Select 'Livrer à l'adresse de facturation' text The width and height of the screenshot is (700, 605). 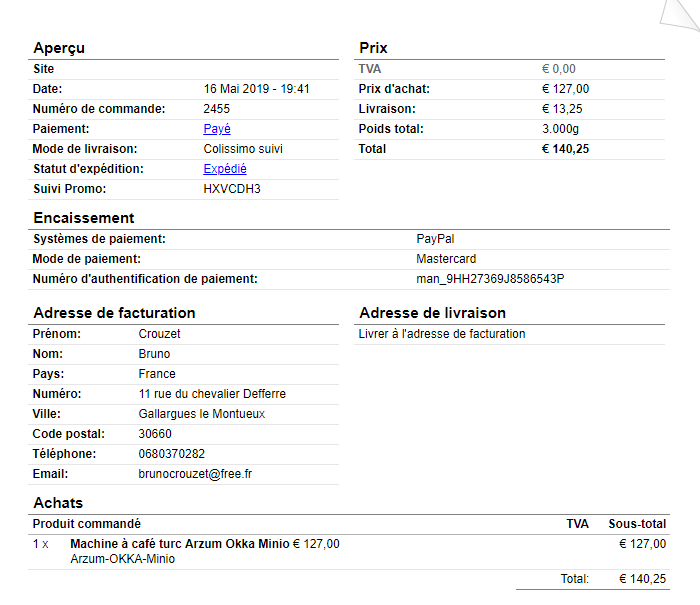(442, 334)
